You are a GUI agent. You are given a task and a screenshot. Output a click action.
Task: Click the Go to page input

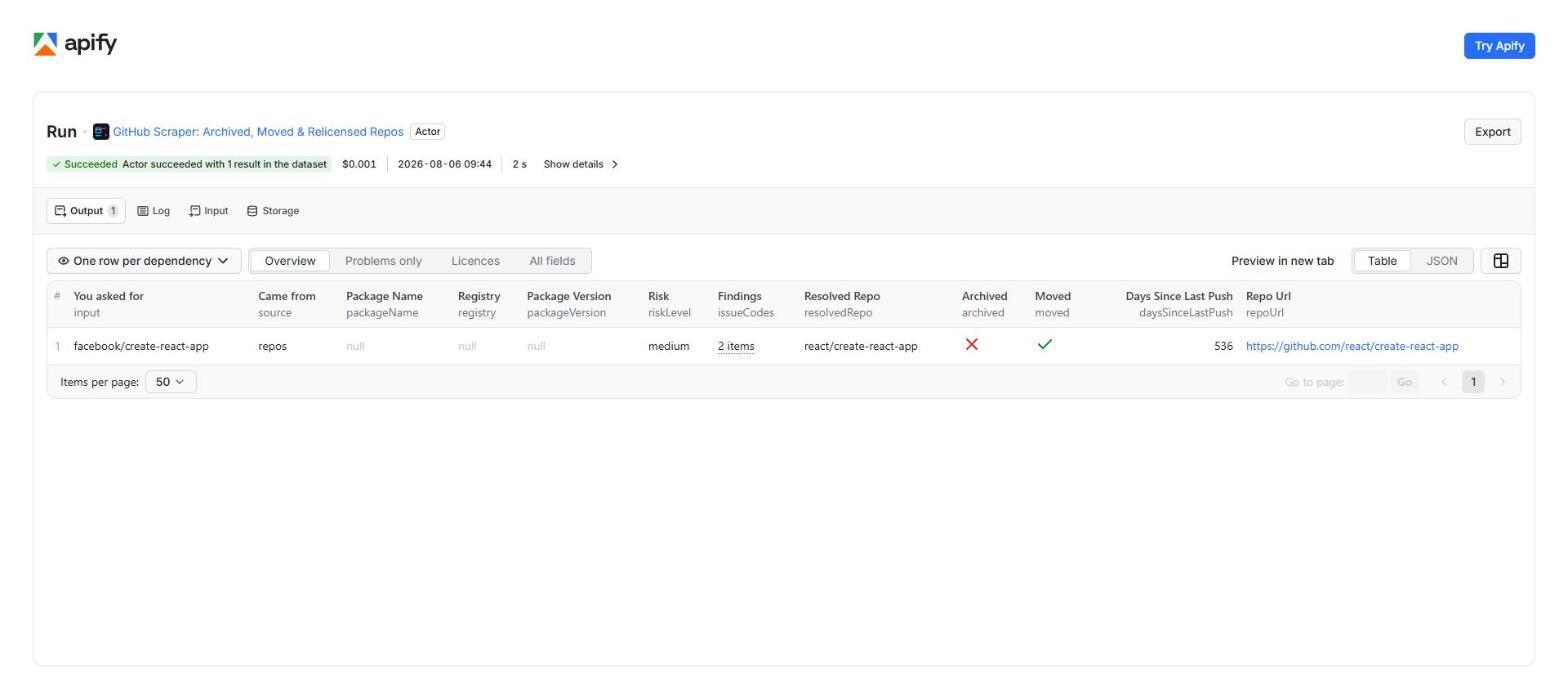tap(1367, 382)
